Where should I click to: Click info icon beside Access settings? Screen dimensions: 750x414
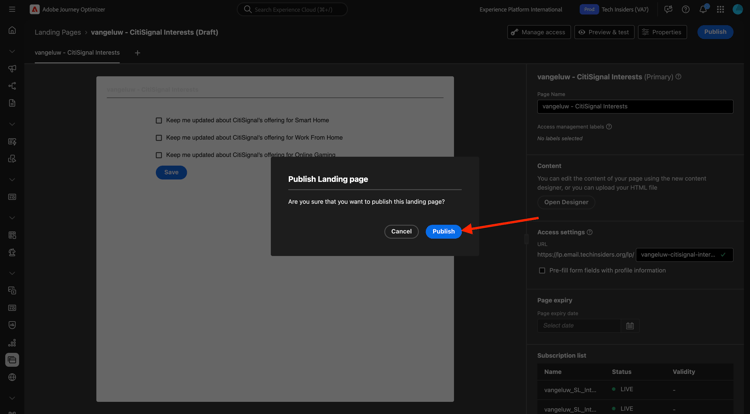coord(590,232)
